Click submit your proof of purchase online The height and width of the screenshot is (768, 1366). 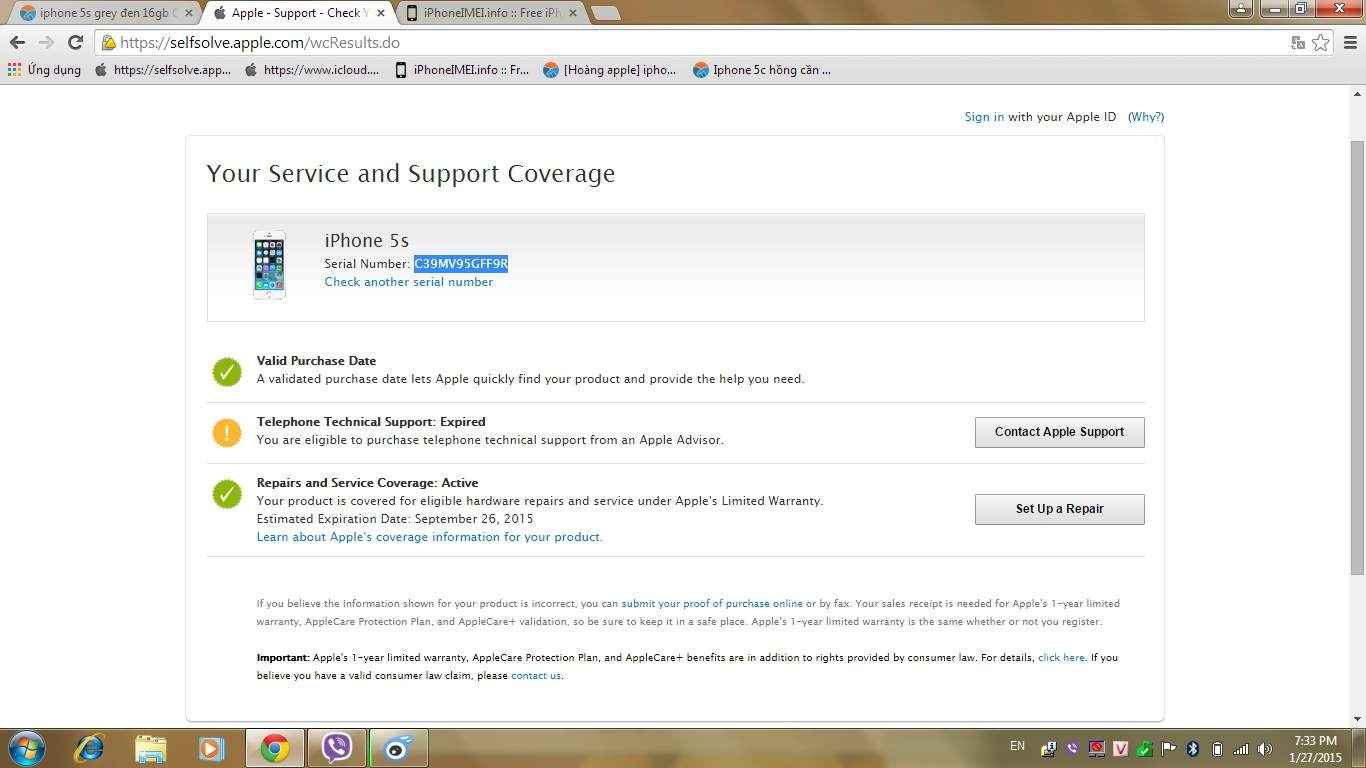[712, 604]
